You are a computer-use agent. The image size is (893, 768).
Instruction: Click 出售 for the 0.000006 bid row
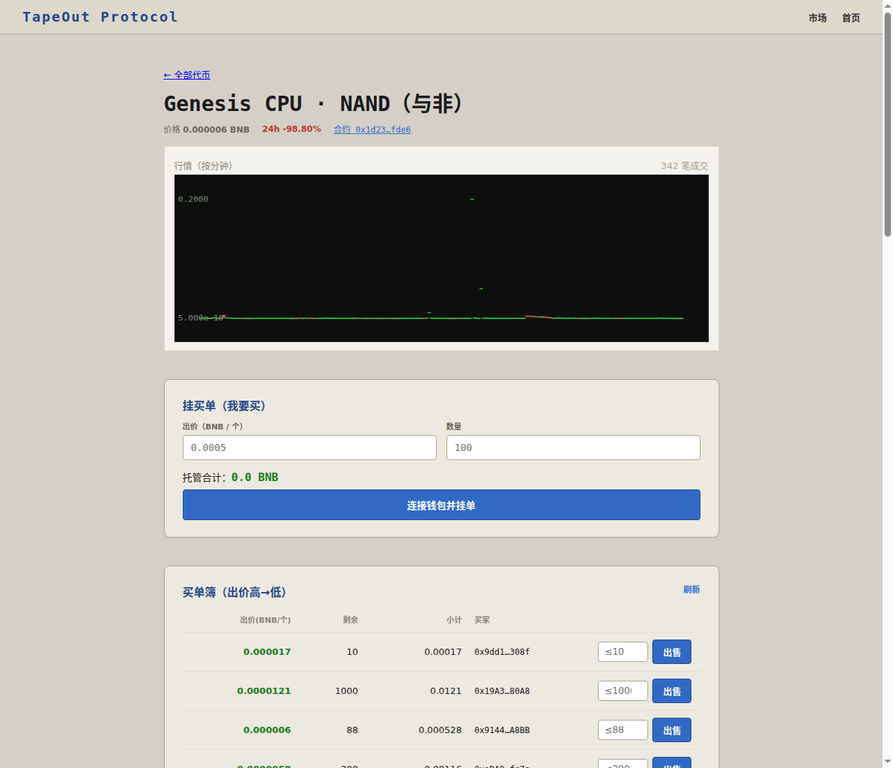tap(671, 730)
